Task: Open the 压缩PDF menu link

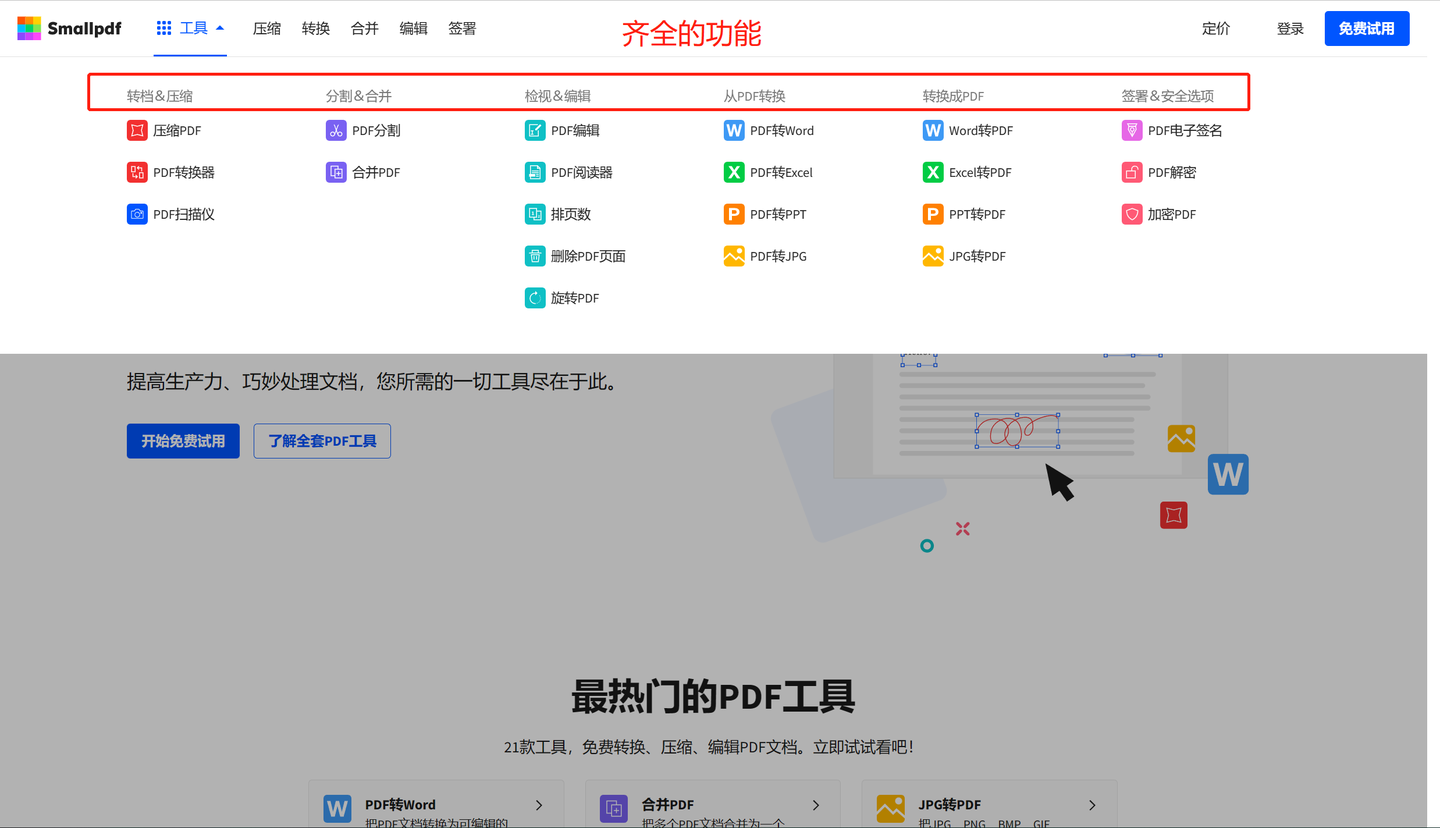Action: (x=177, y=130)
